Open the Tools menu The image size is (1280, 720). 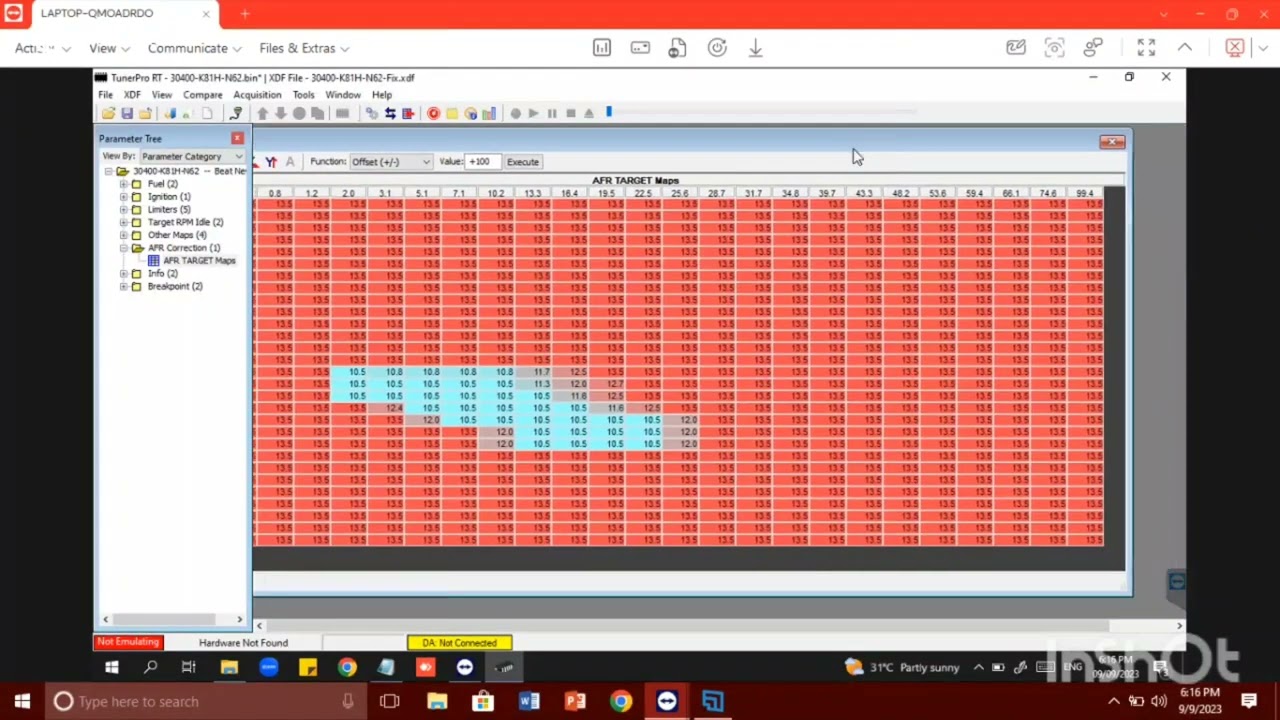pos(303,95)
